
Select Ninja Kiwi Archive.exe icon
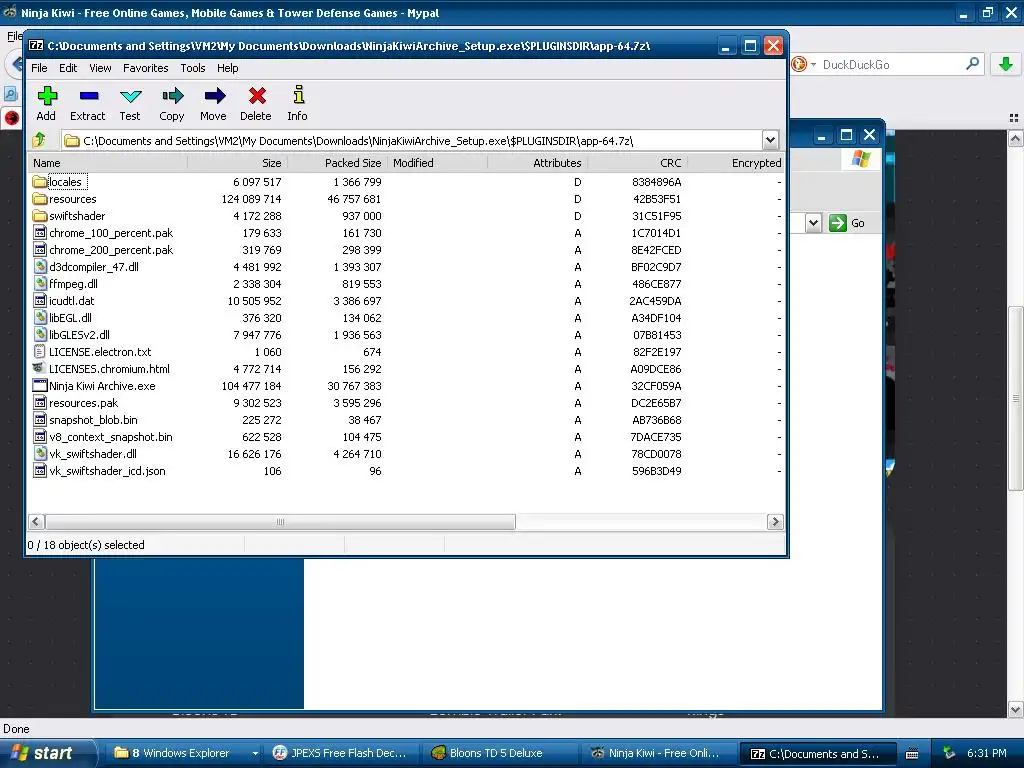tap(40, 385)
